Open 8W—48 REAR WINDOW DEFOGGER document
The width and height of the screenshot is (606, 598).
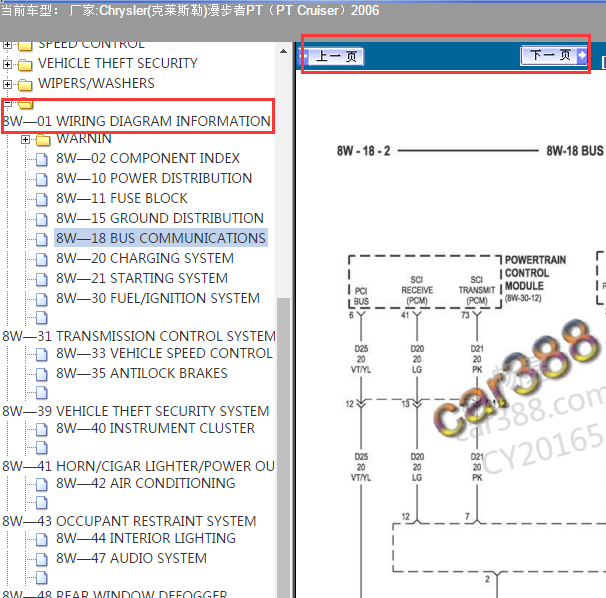115,593
